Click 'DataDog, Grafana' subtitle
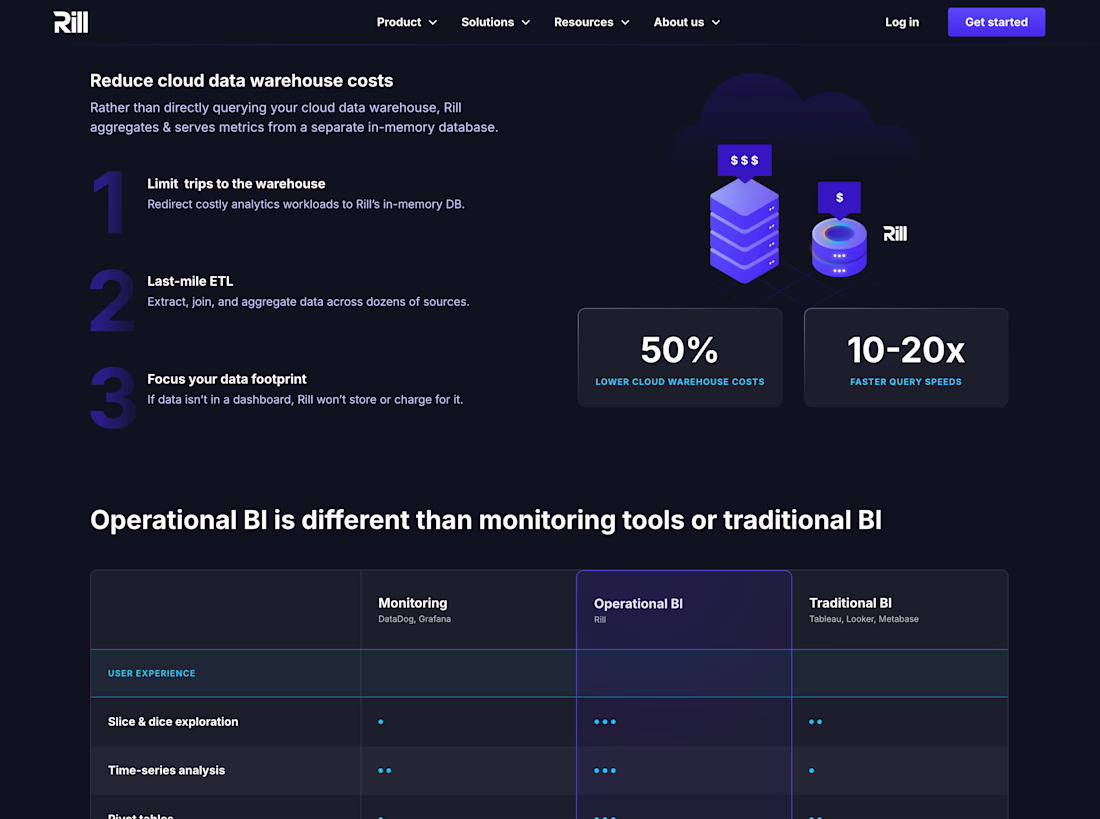 415,619
